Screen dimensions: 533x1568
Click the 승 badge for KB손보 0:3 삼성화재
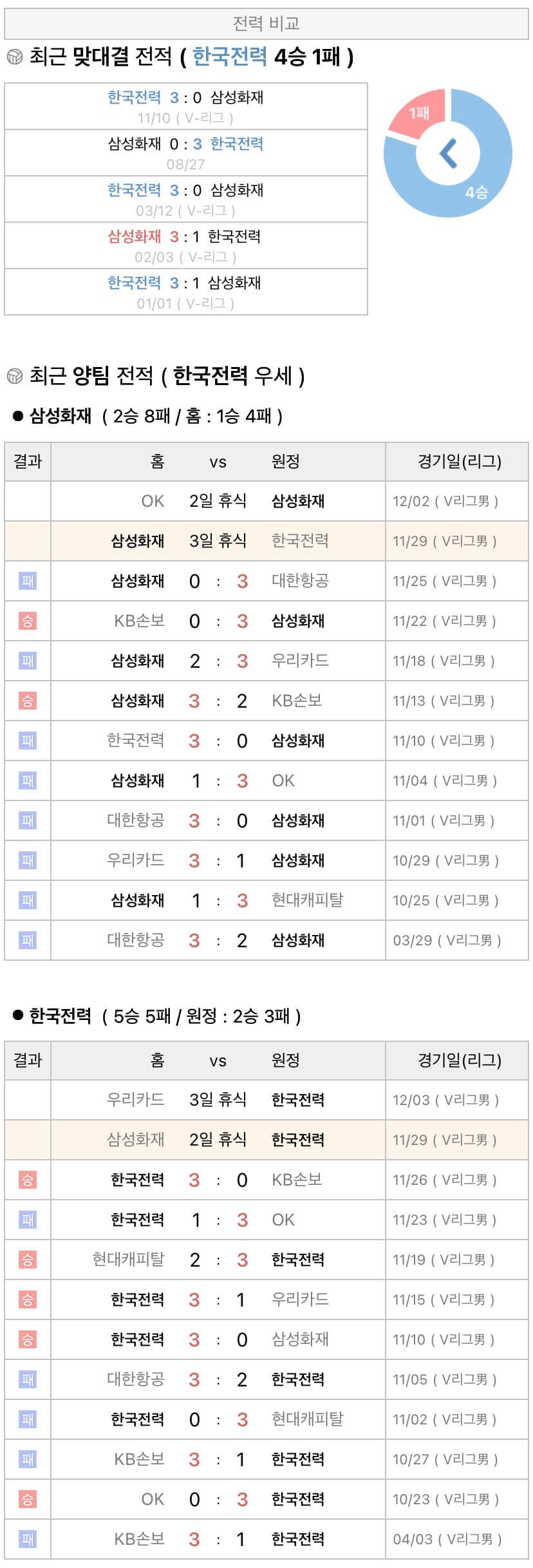point(28,621)
